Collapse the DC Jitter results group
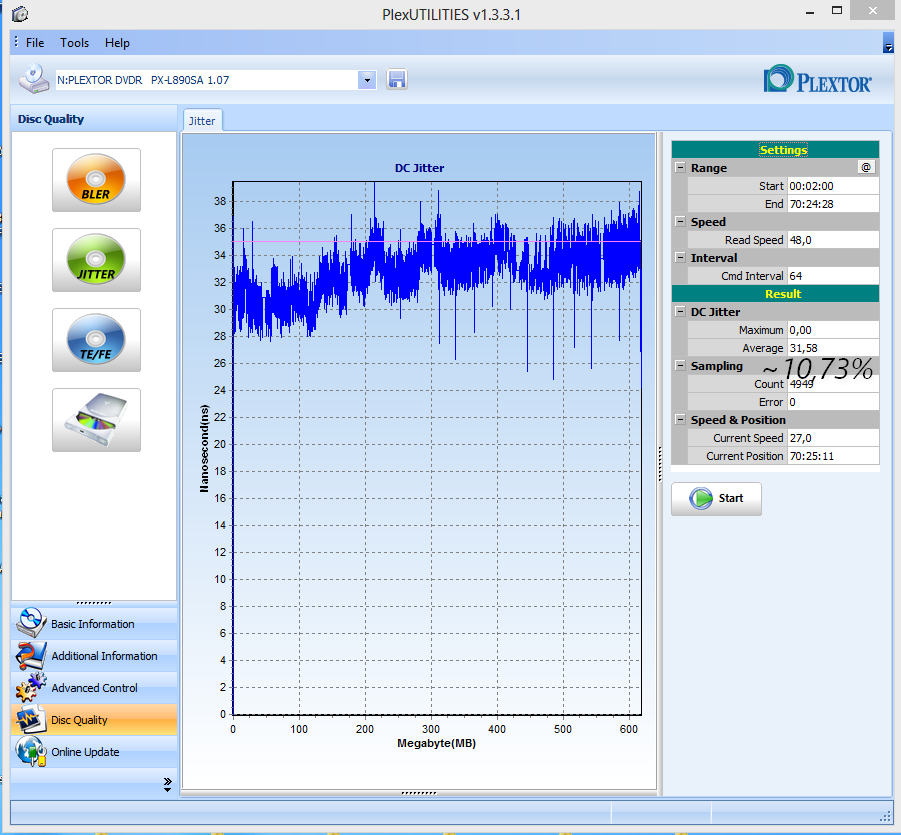This screenshot has height=835, width=901. (680, 311)
